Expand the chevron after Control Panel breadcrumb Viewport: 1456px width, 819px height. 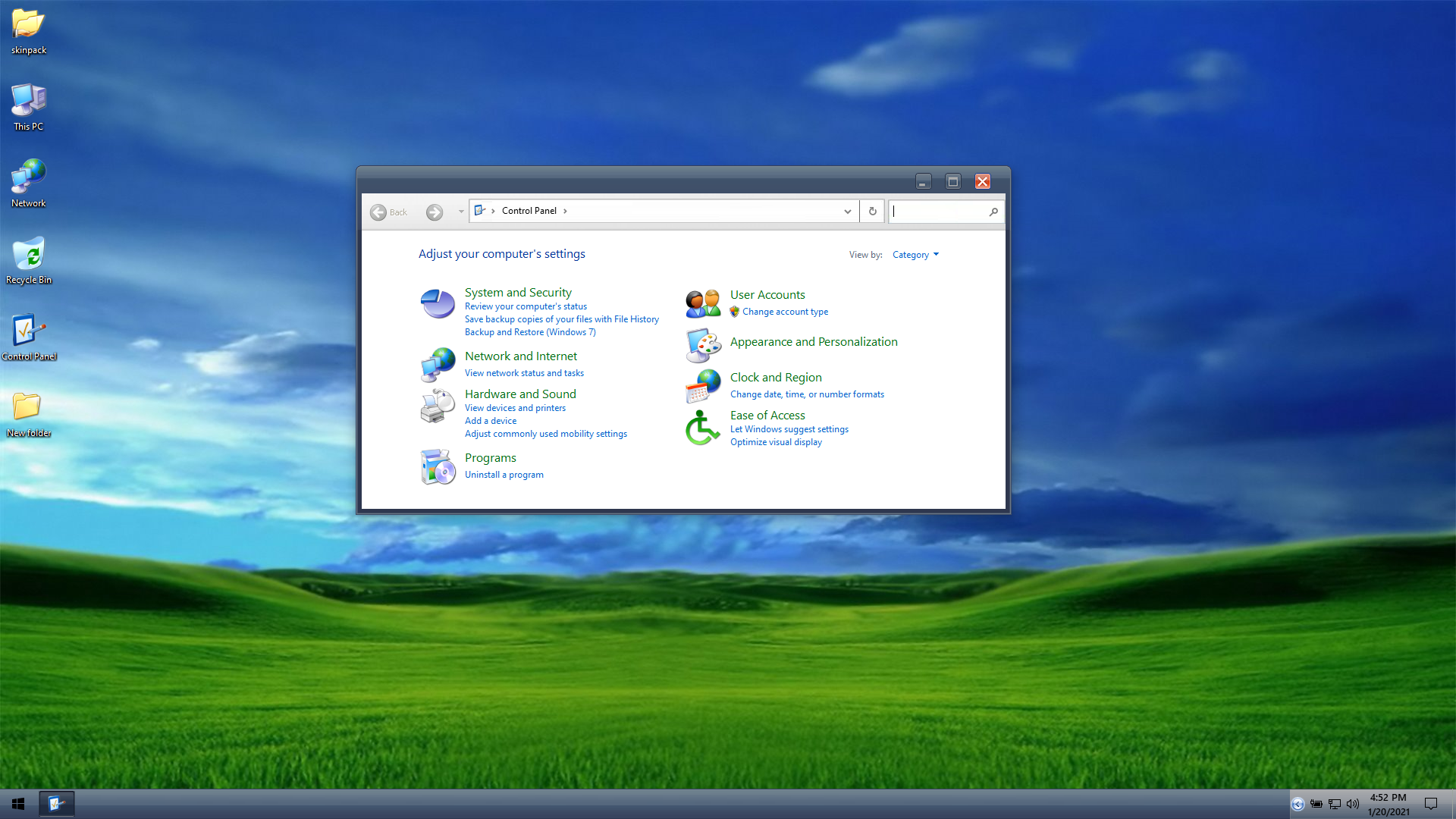click(x=565, y=211)
